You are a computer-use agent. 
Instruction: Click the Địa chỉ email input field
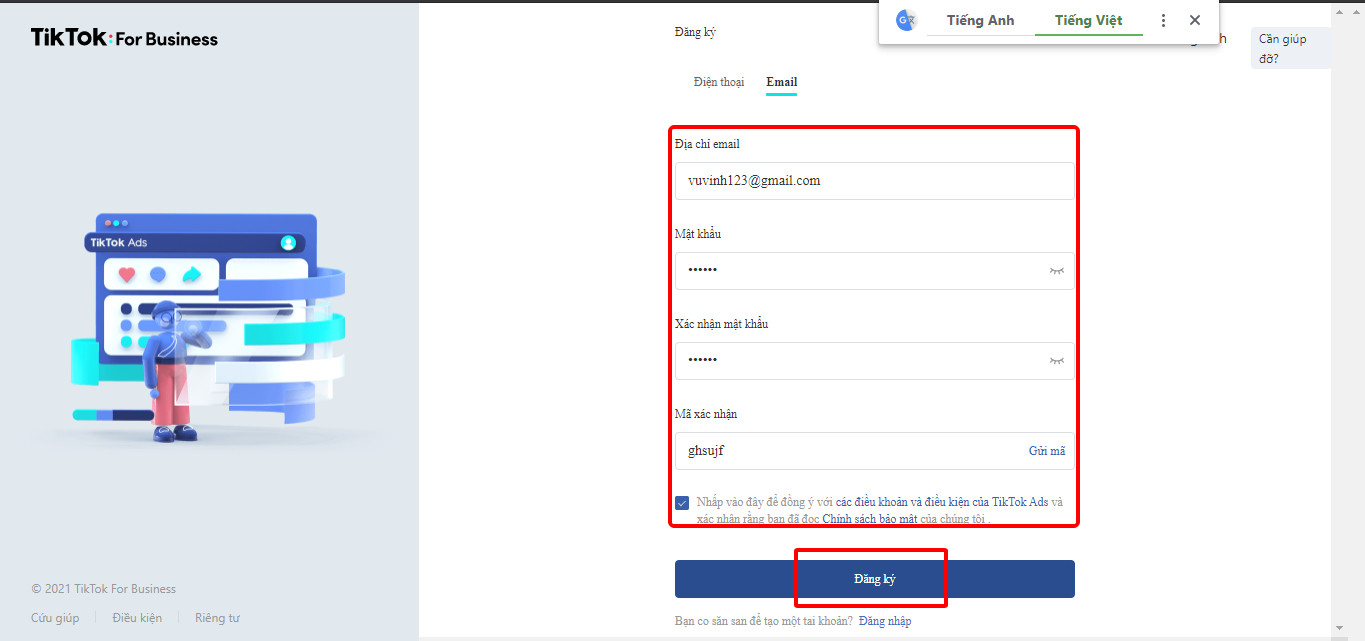(x=874, y=181)
